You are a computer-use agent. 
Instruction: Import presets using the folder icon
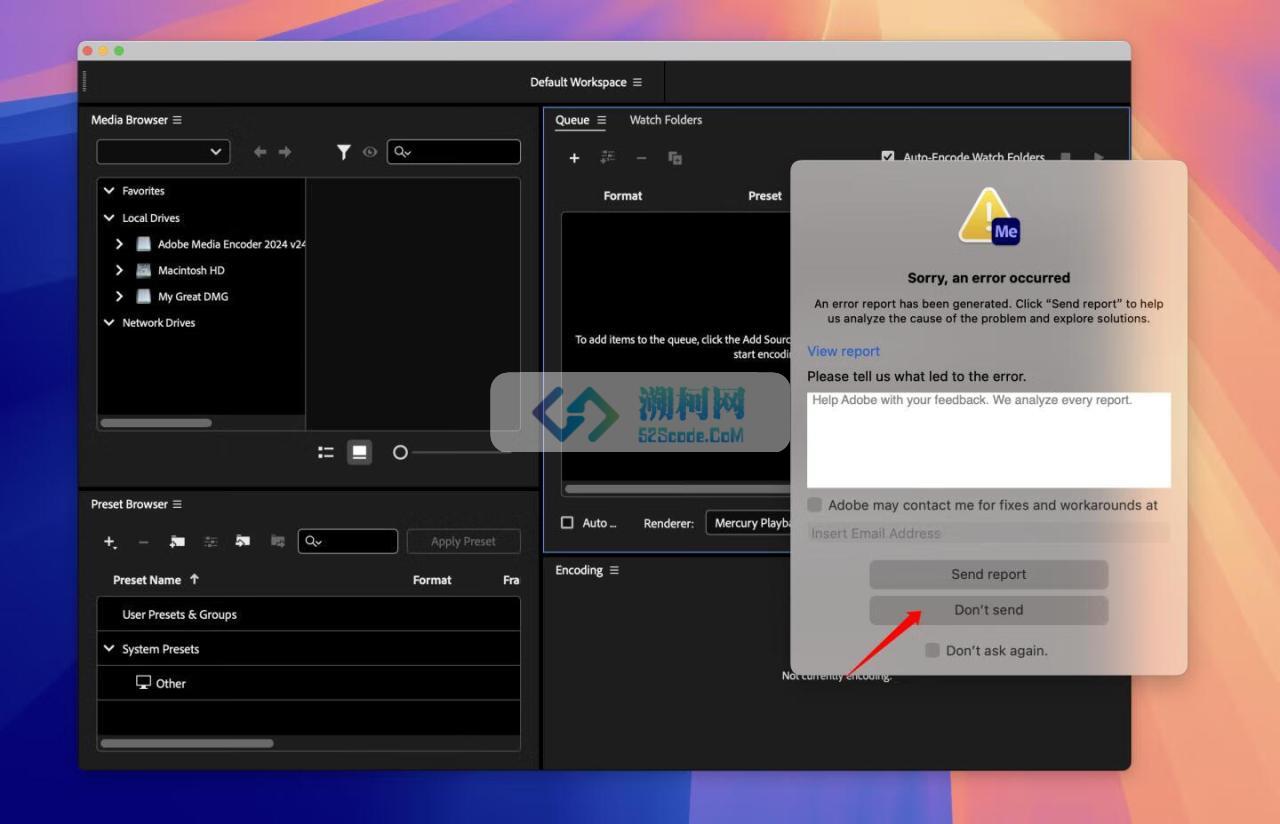[243, 541]
